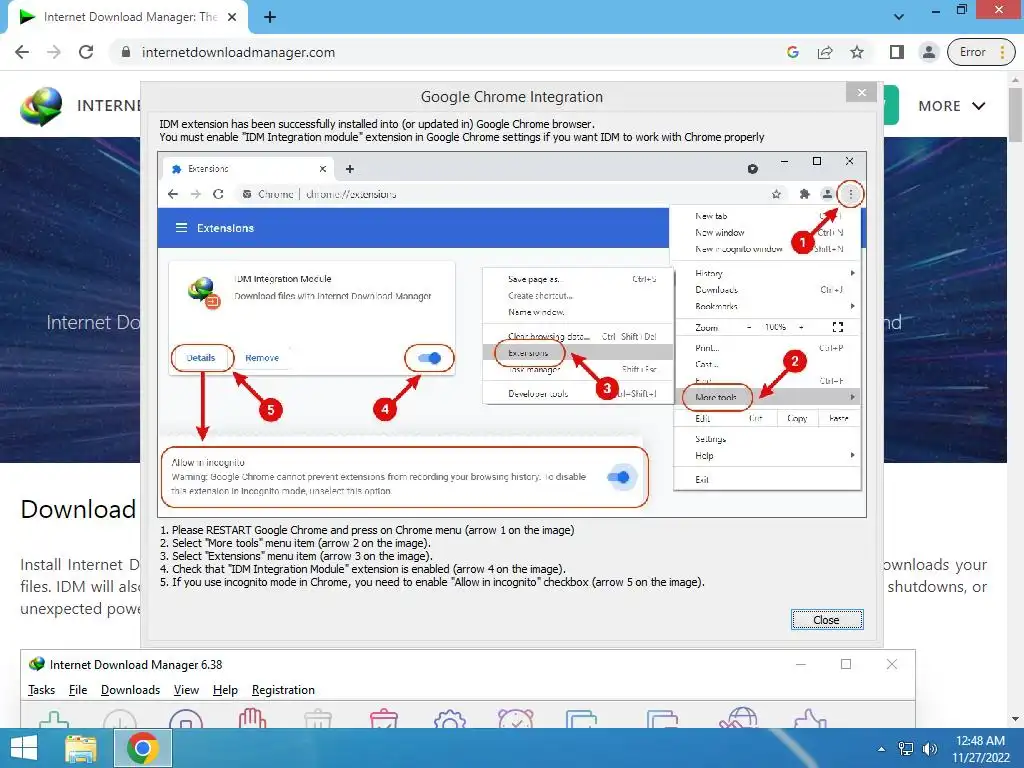Click the instructional screenshot in the dialog
This screenshot has height=768, width=1024.
tap(511, 335)
